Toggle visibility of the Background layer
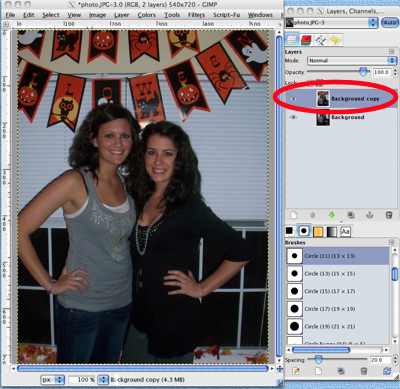 [x=293, y=117]
